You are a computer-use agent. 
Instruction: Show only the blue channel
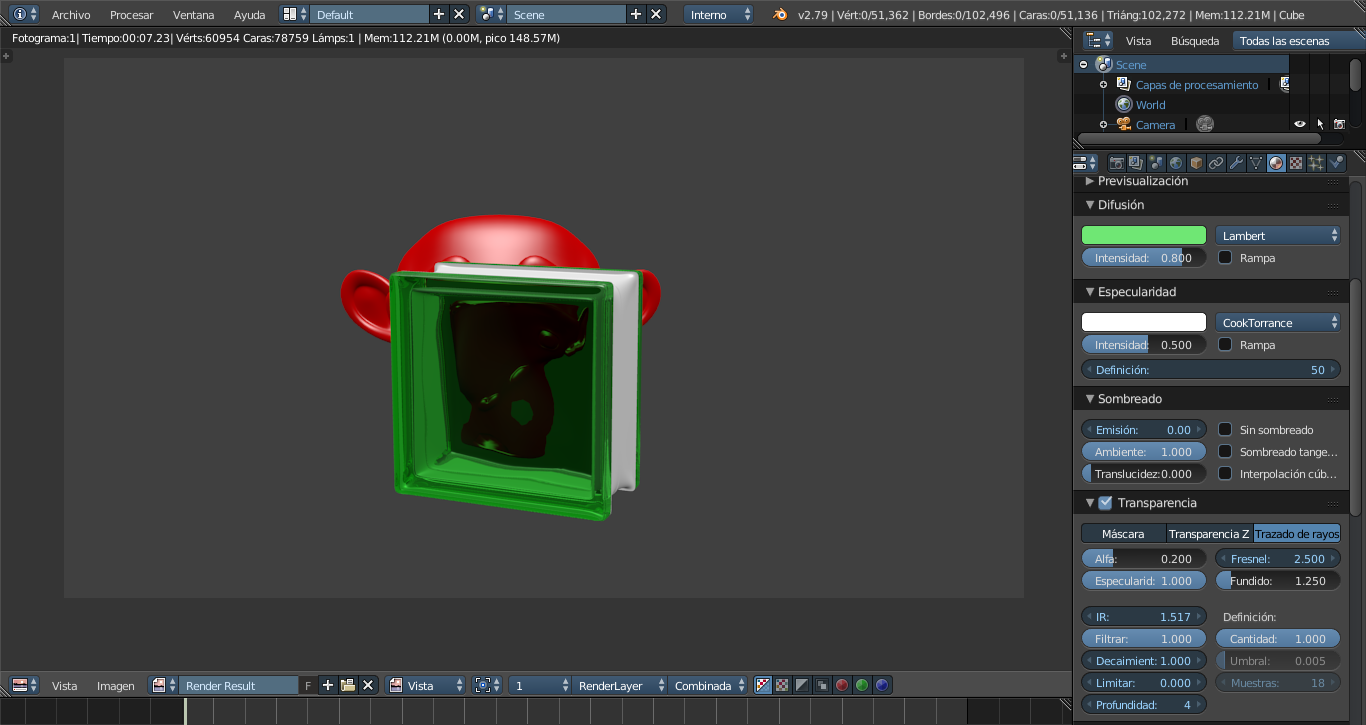pyautogui.click(x=882, y=685)
